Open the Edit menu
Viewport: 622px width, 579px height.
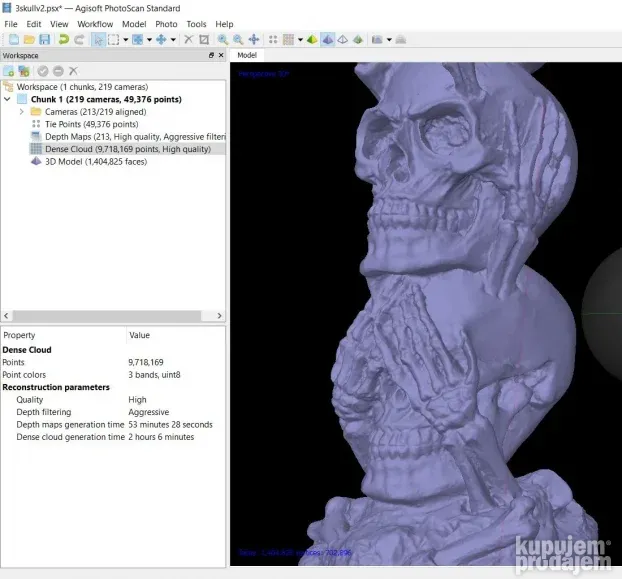[34, 24]
